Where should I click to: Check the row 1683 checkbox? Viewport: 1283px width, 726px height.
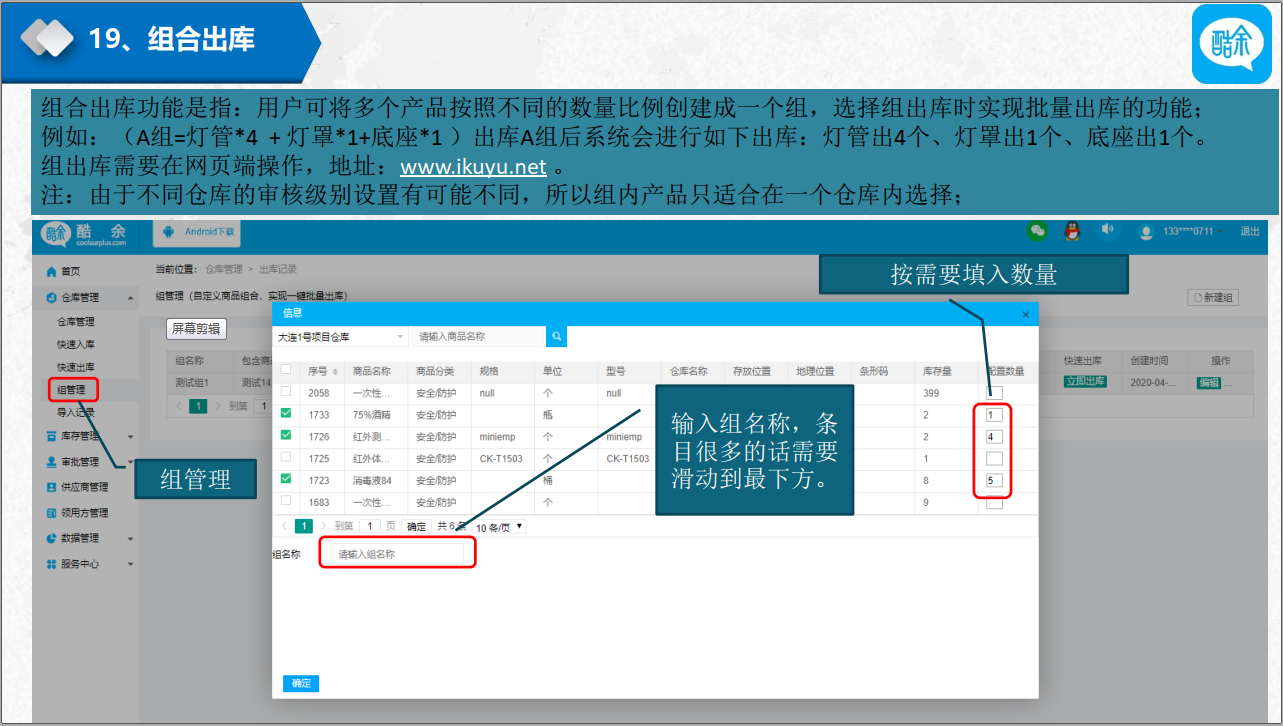coord(286,501)
